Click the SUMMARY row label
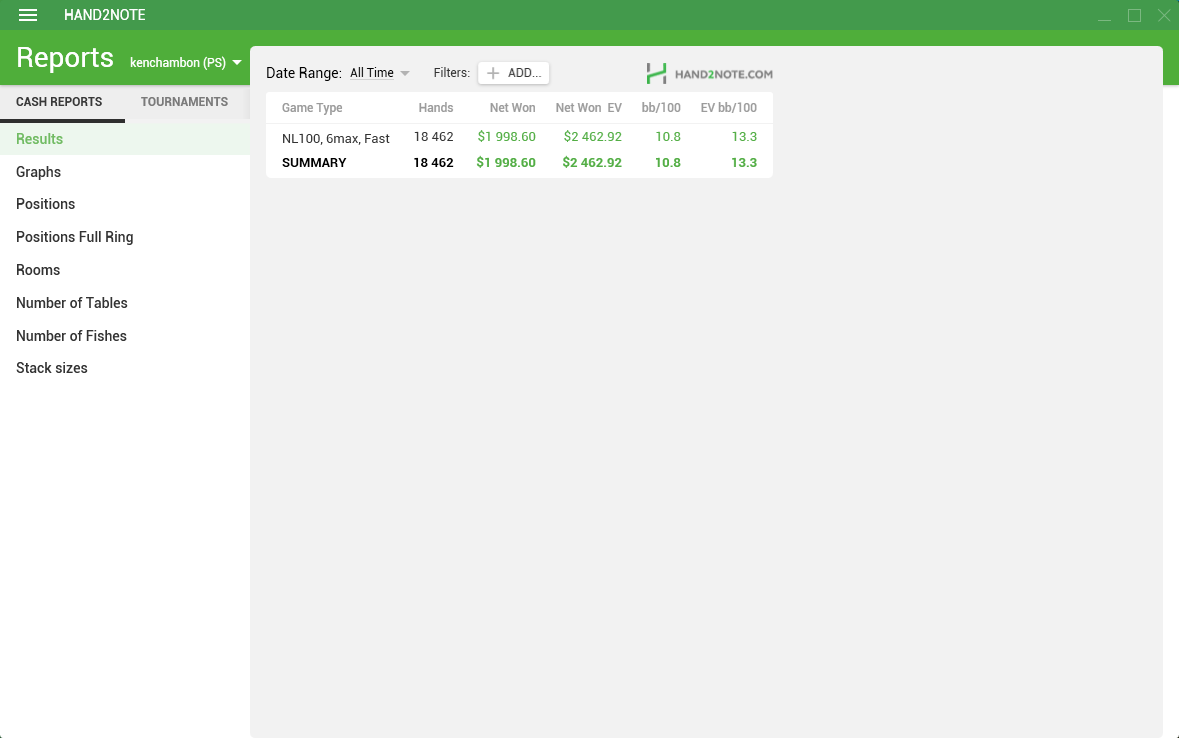 pos(314,162)
